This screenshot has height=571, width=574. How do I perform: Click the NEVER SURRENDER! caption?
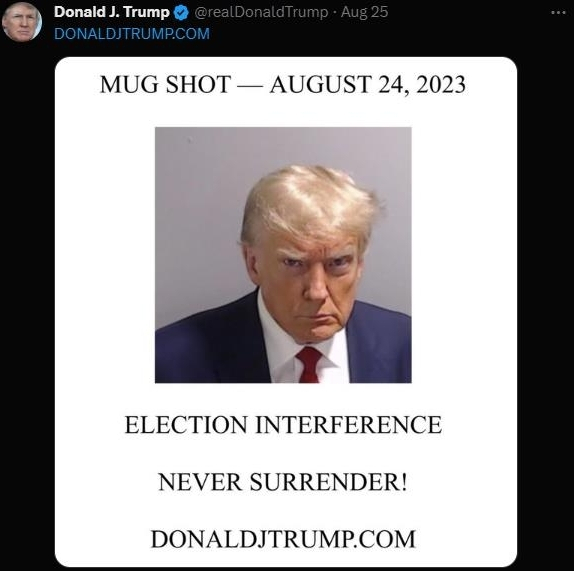[283, 482]
